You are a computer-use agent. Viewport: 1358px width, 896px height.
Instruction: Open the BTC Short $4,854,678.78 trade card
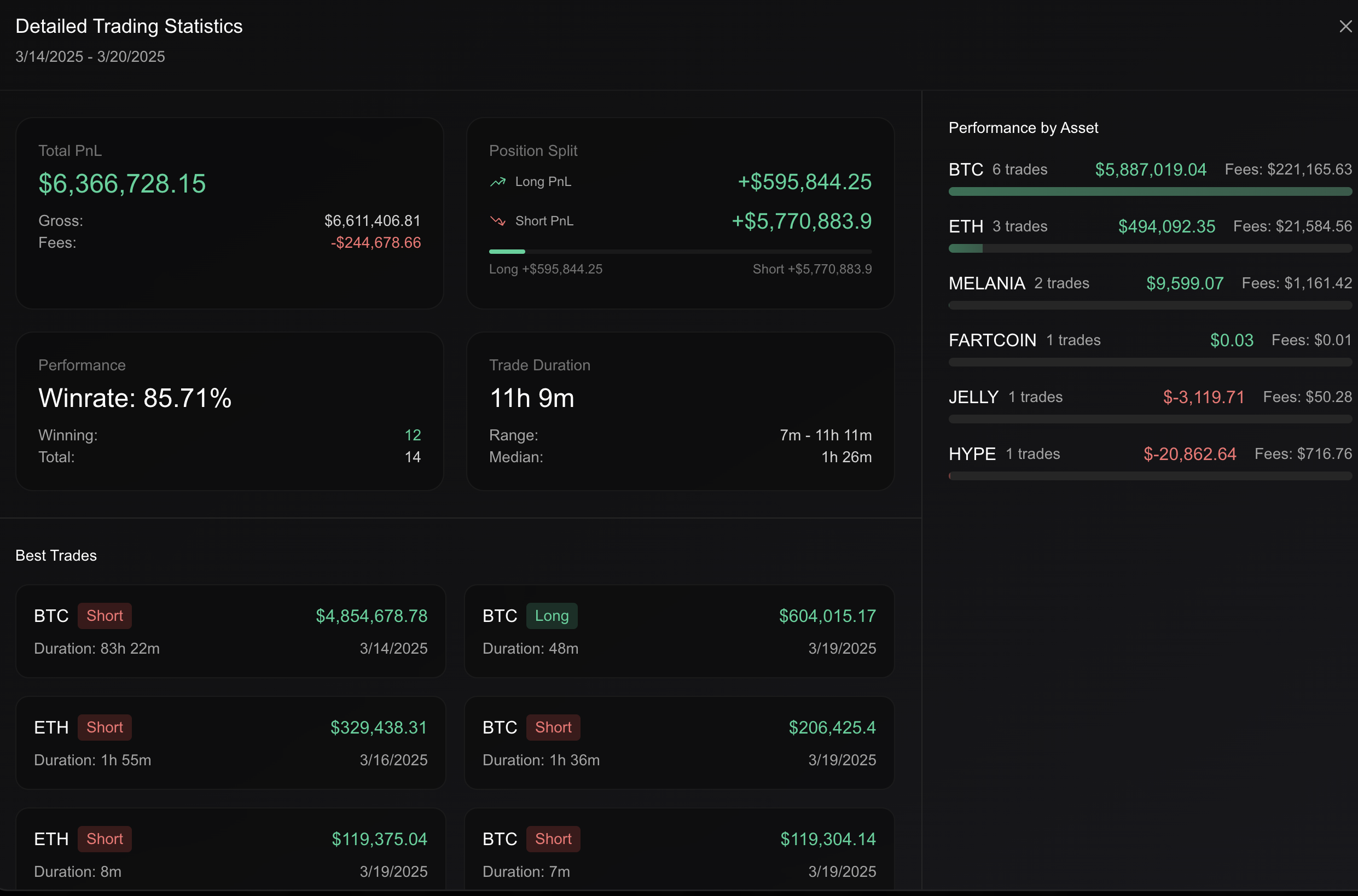click(x=230, y=631)
